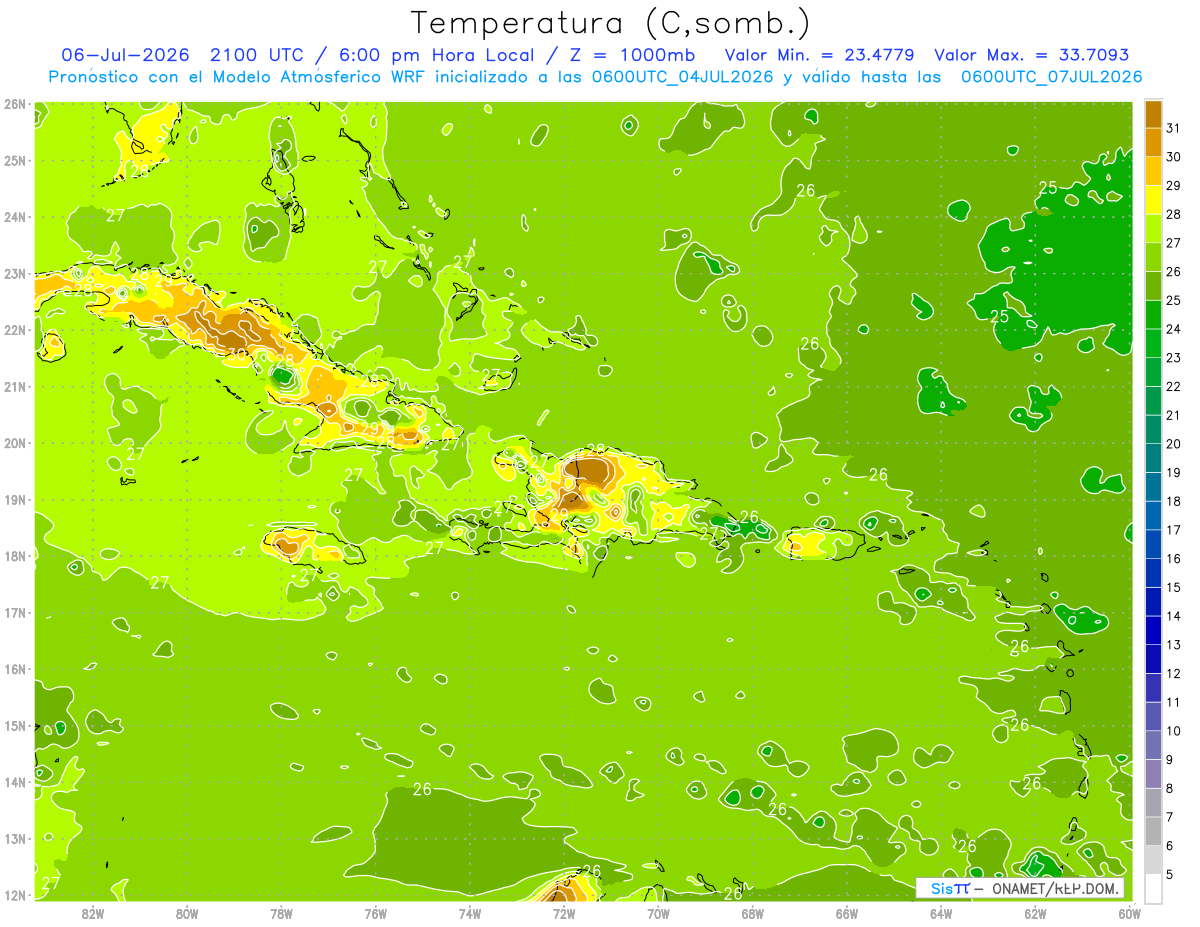Viewport: 1200px width, 927px height.
Task: Click the 9 label on the color scale
Action: tap(1169, 760)
